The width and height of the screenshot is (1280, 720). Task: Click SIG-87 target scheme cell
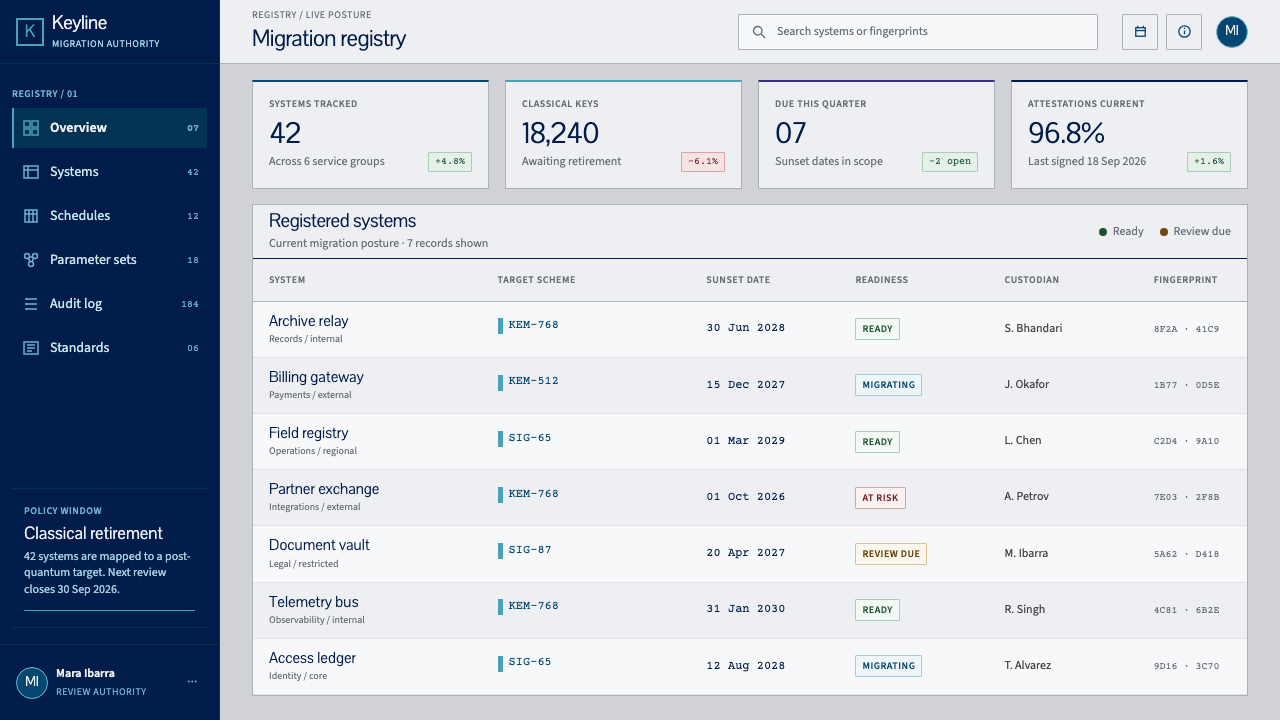click(x=525, y=550)
